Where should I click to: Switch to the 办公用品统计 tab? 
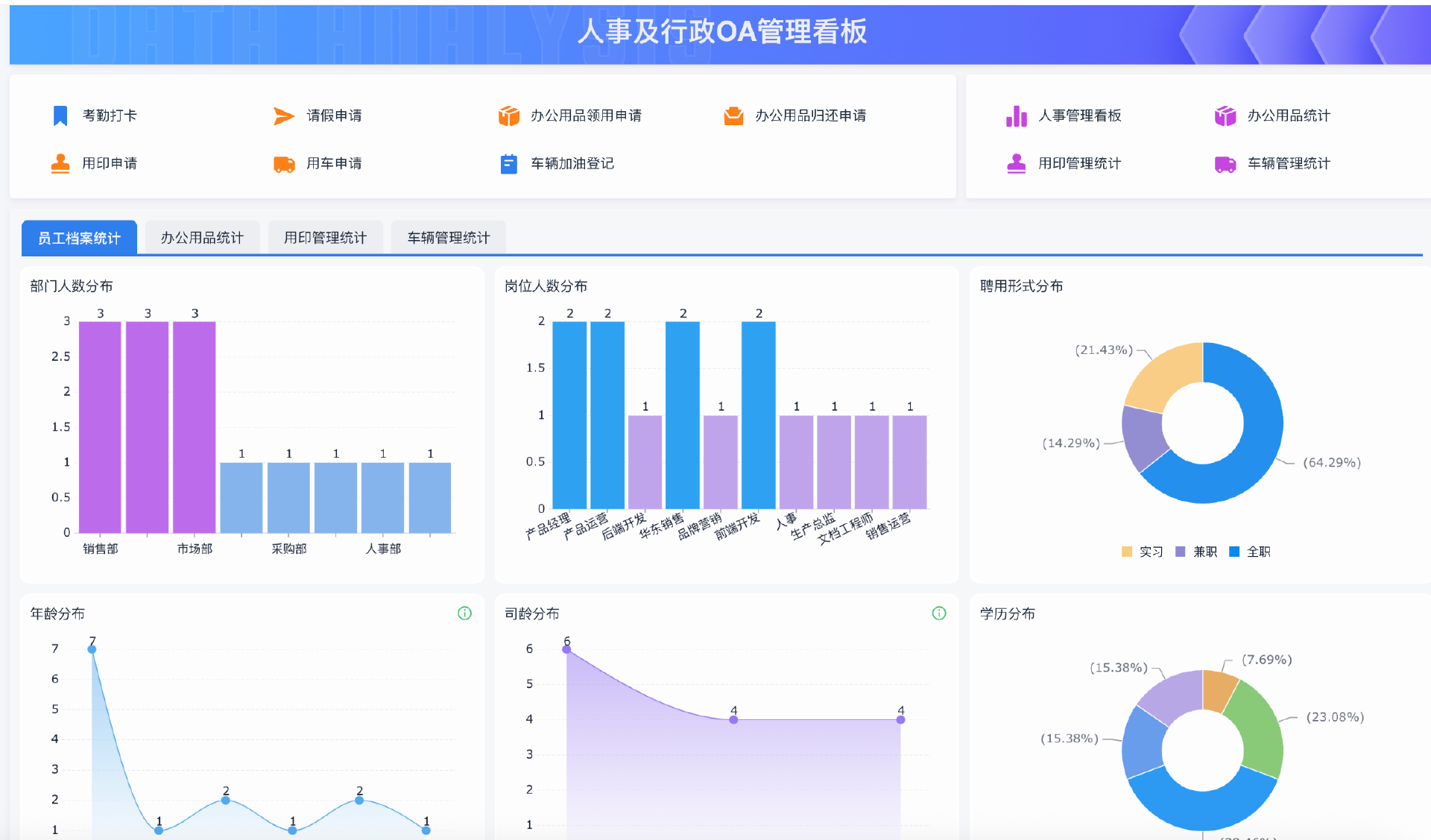tap(202, 238)
